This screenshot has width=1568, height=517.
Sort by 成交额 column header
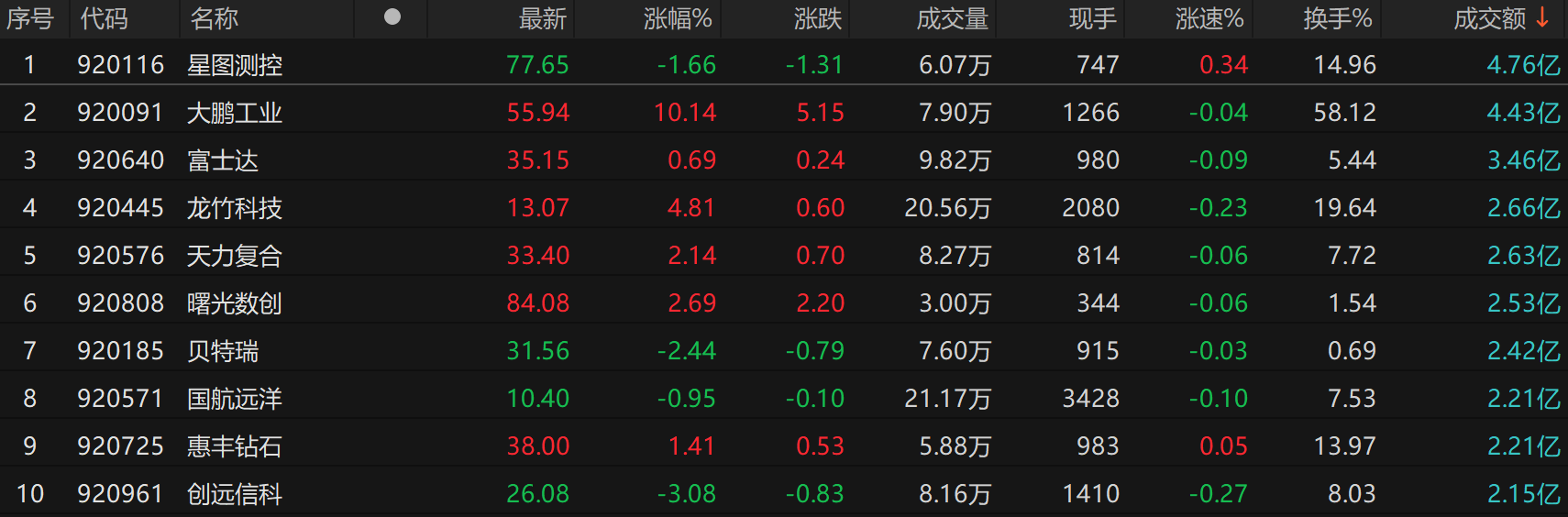(1489, 18)
